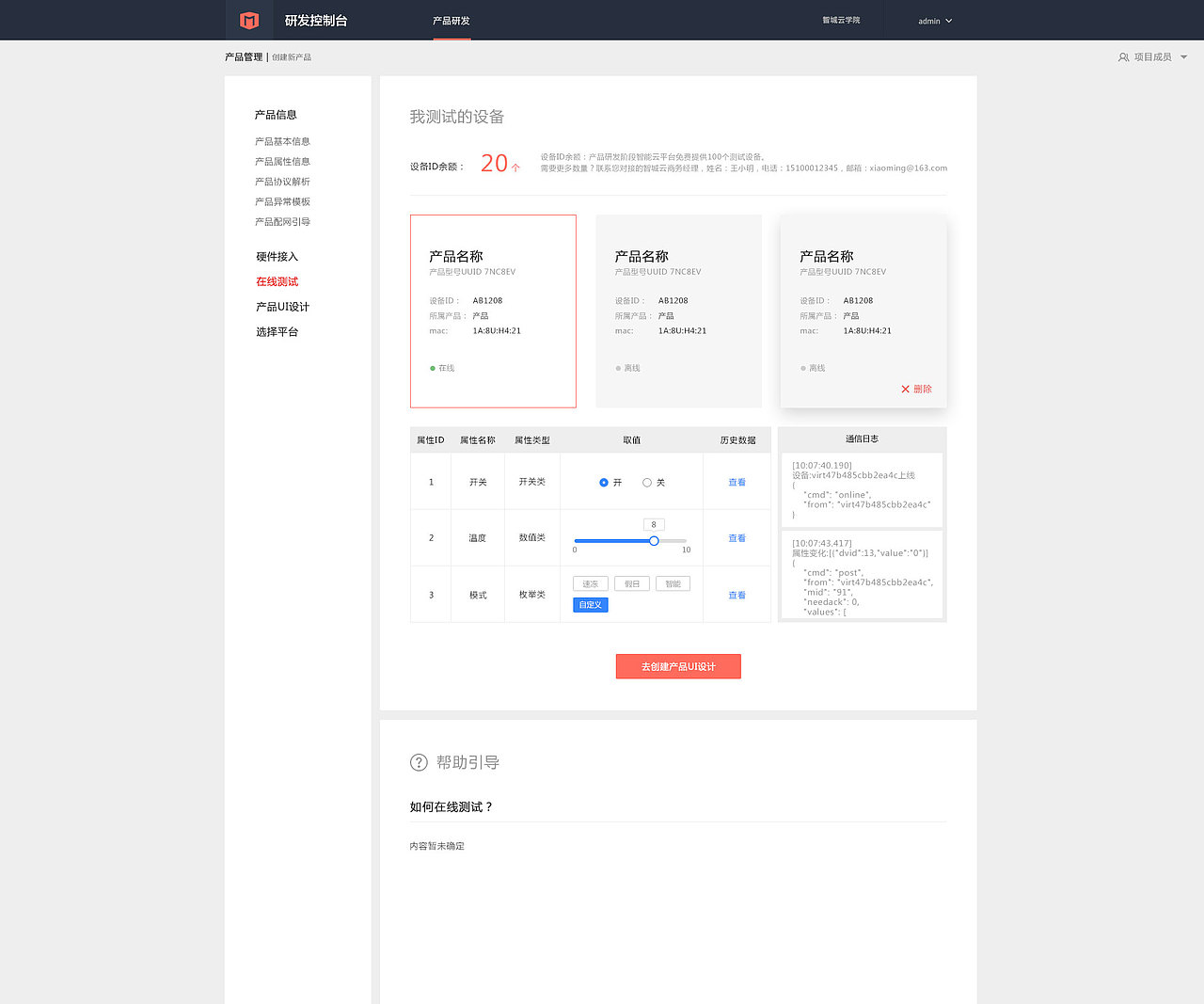
Task: Go to 选择平台 in the sidebar
Action: pyautogui.click(x=277, y=332)
